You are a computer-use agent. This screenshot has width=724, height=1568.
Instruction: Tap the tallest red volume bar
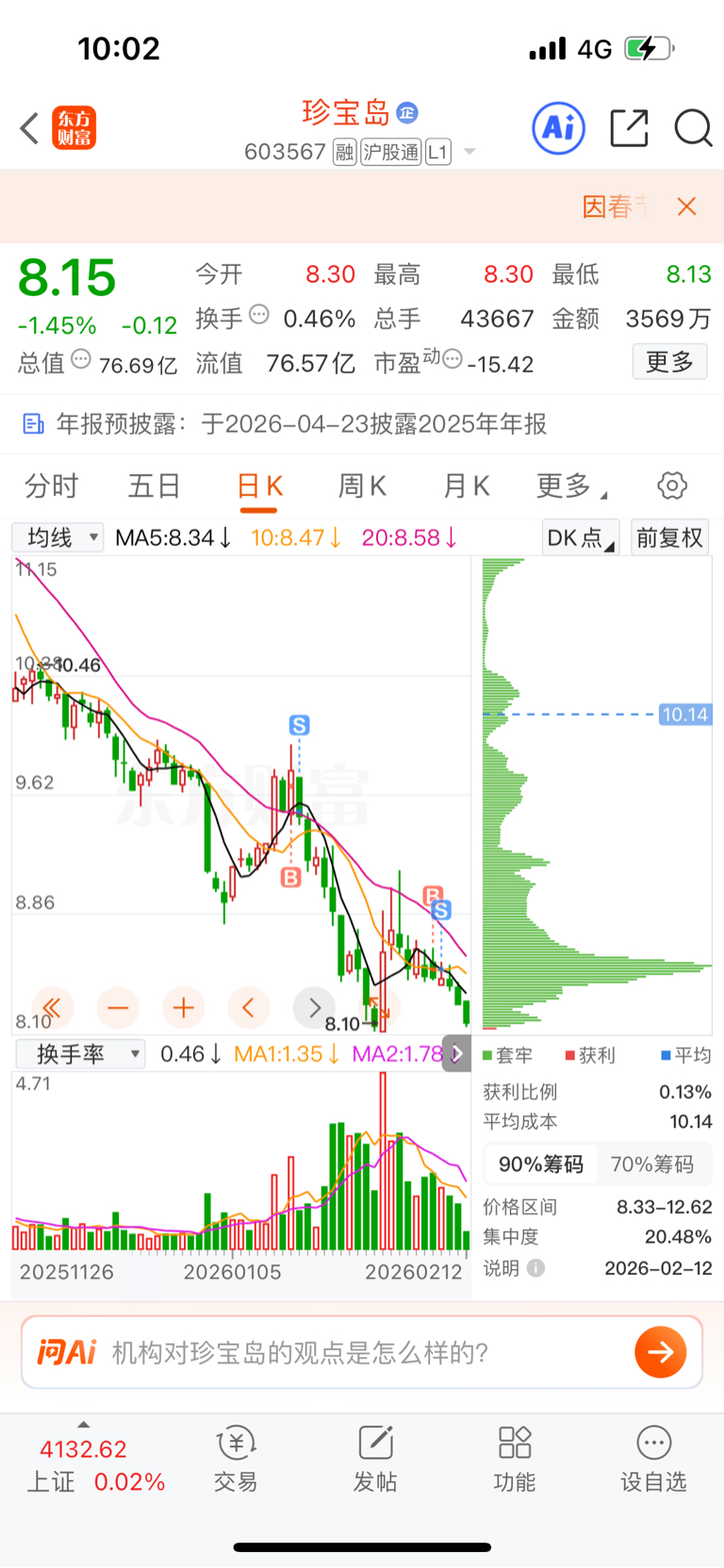pyautogui.click(x=383, y=1162)
